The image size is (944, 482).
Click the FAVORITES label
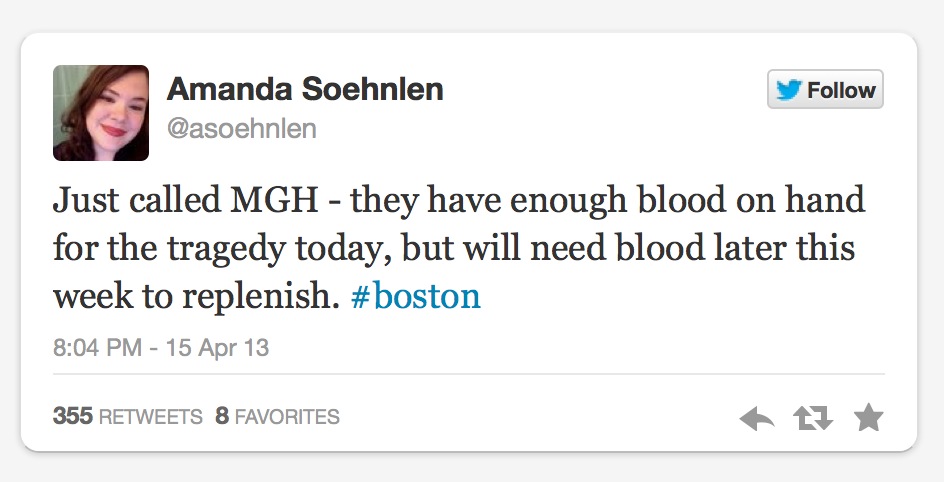287,416
